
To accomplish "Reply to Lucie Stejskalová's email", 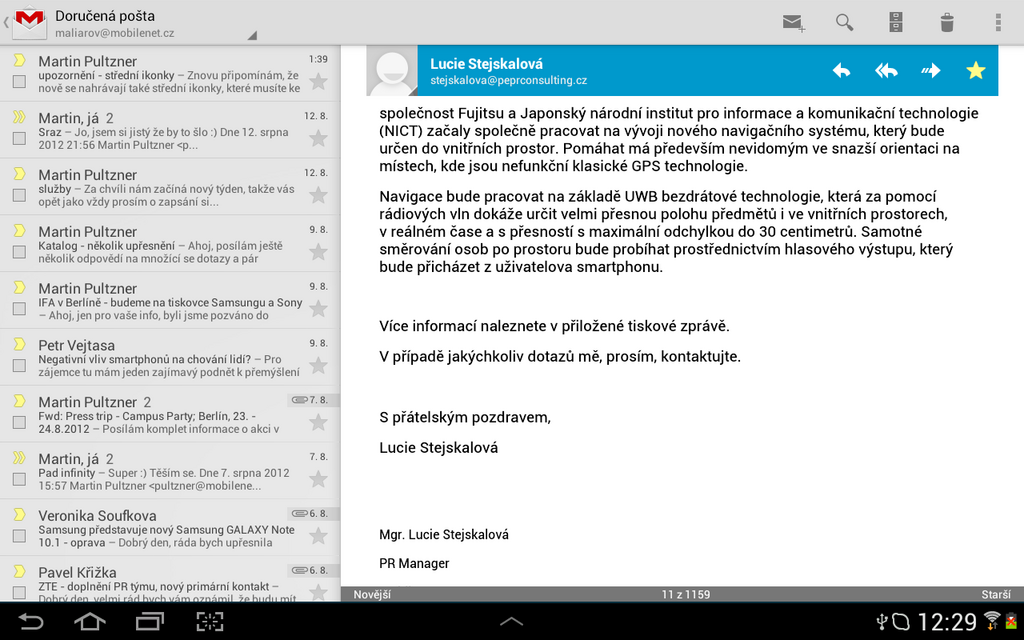I will (x=841, y=70).
